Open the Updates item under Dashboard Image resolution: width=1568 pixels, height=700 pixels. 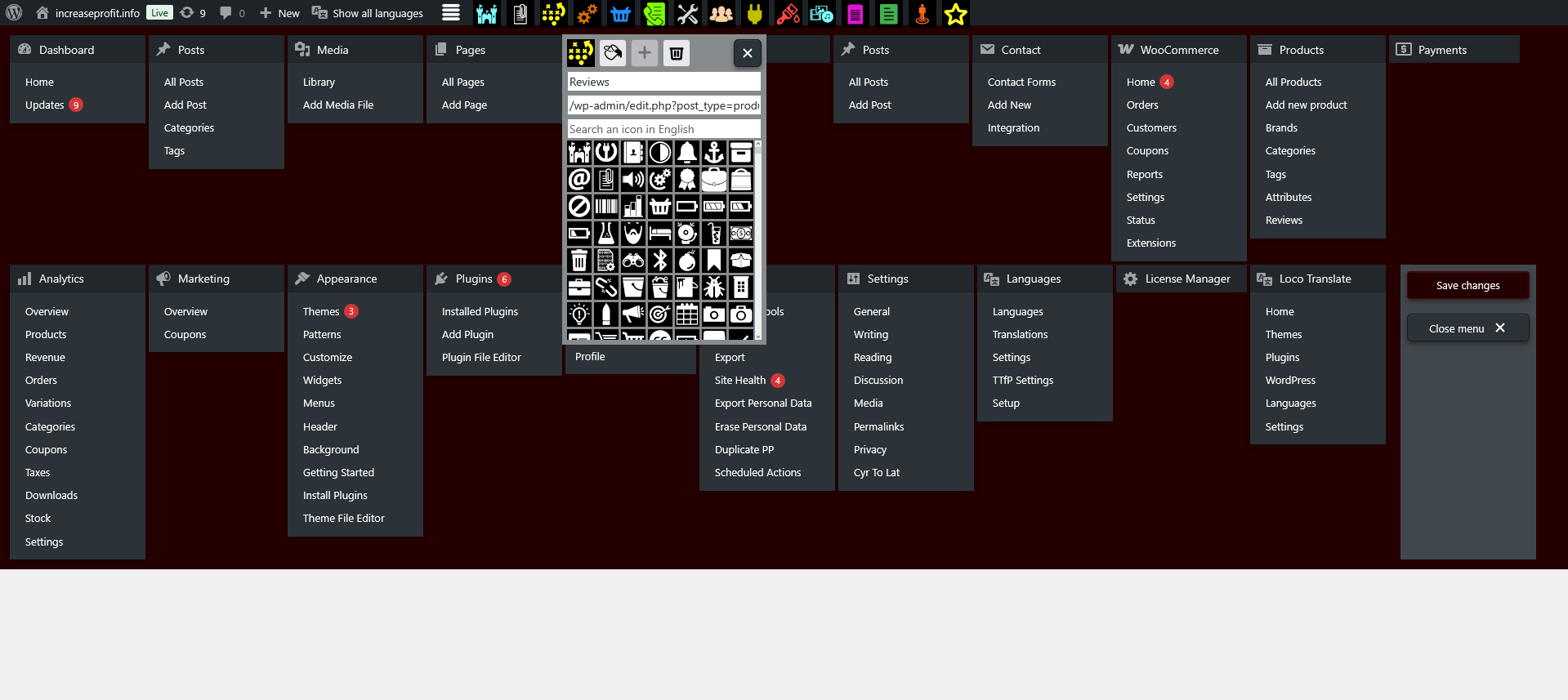click(x=54, y=105)
